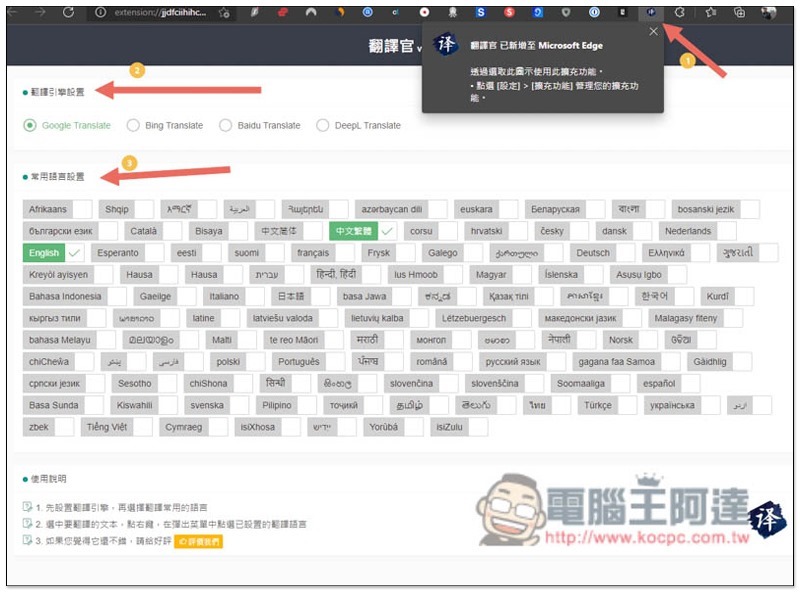The height and width of the screenshot is (593, 800).
Task: Click the Collections icon in browser toolbar
Action: [739, 13]
